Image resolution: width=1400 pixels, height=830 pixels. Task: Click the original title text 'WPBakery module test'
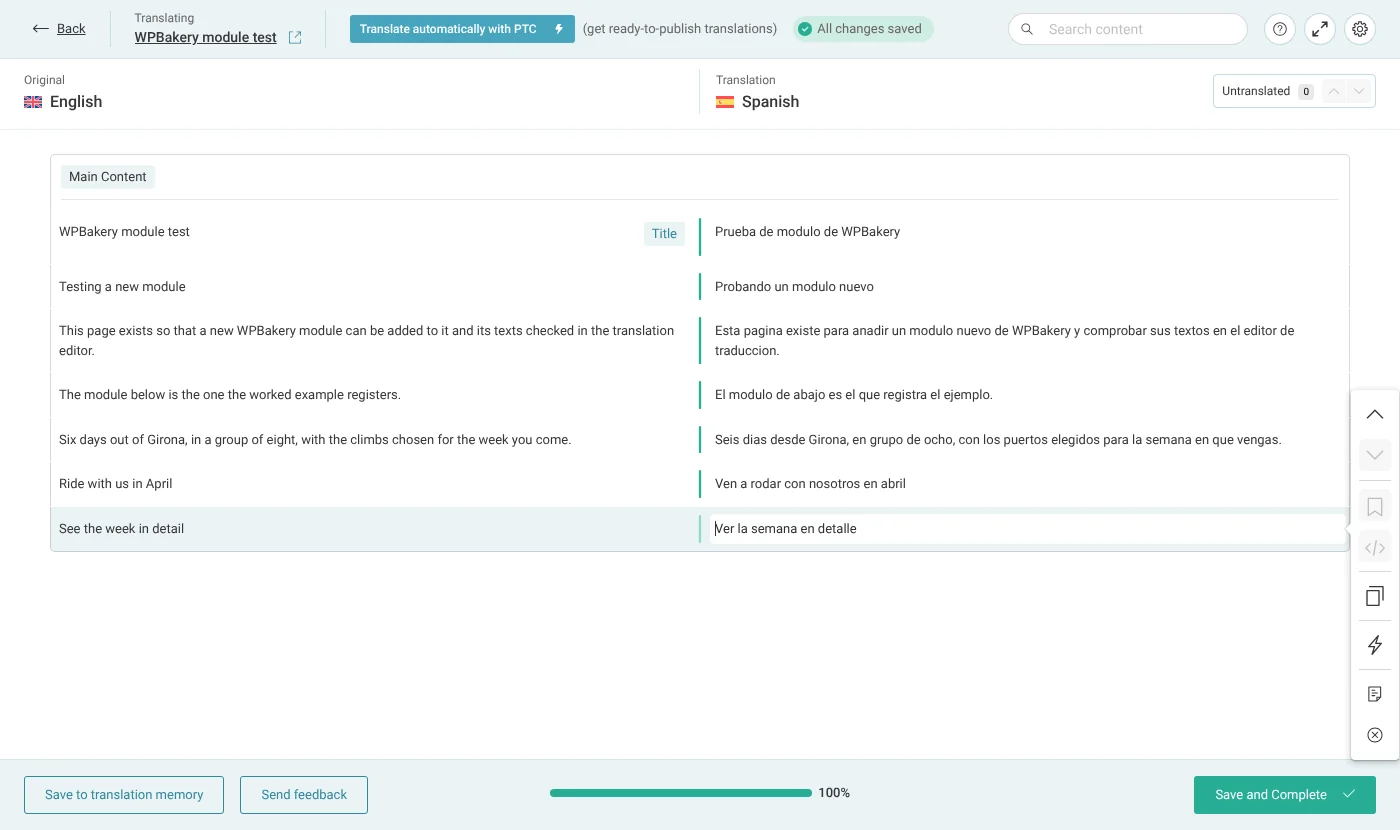point(124,232)
